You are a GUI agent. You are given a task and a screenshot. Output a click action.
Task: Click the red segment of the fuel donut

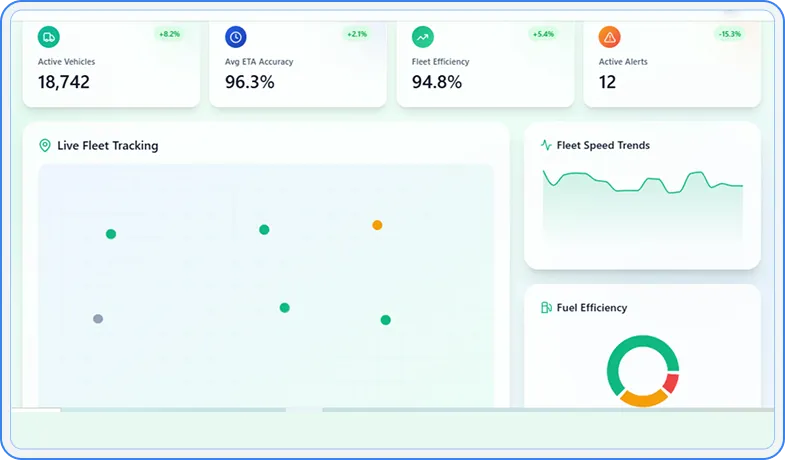671,382
